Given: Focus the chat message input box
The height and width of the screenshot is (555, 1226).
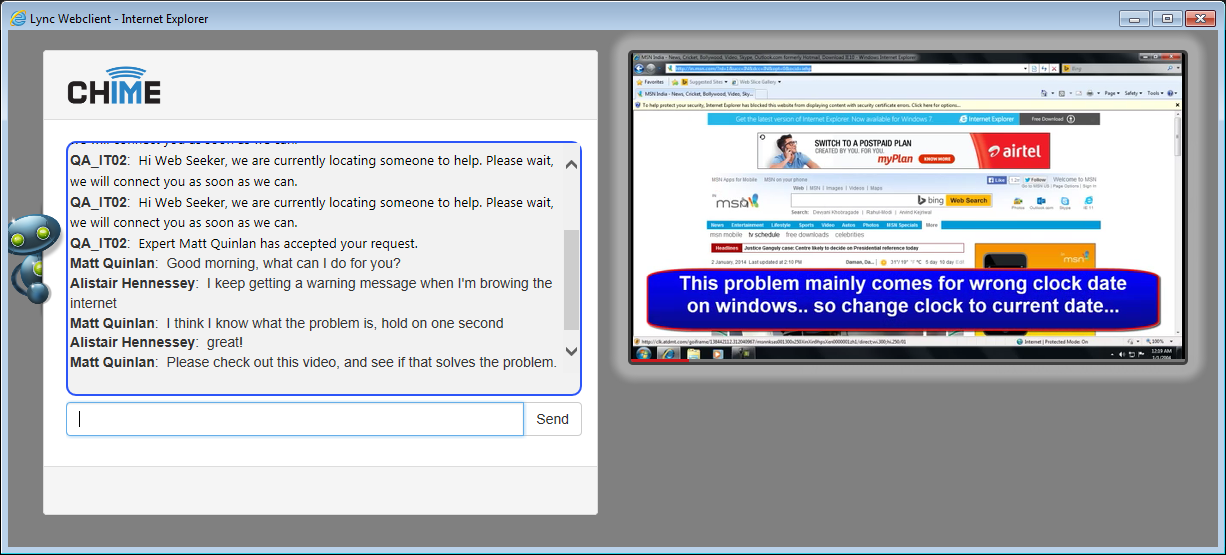Looking at the screenshot, I should click(x=295, y=419).
